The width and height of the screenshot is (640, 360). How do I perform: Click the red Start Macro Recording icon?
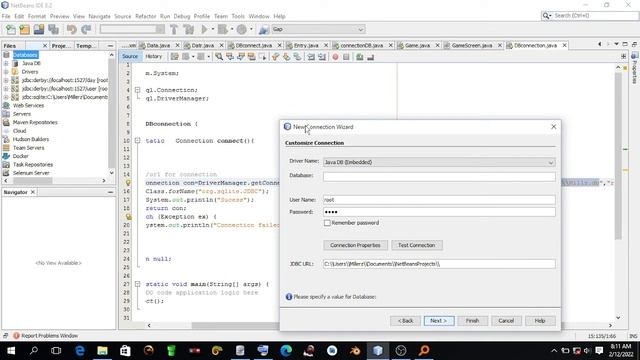(335, 57)
